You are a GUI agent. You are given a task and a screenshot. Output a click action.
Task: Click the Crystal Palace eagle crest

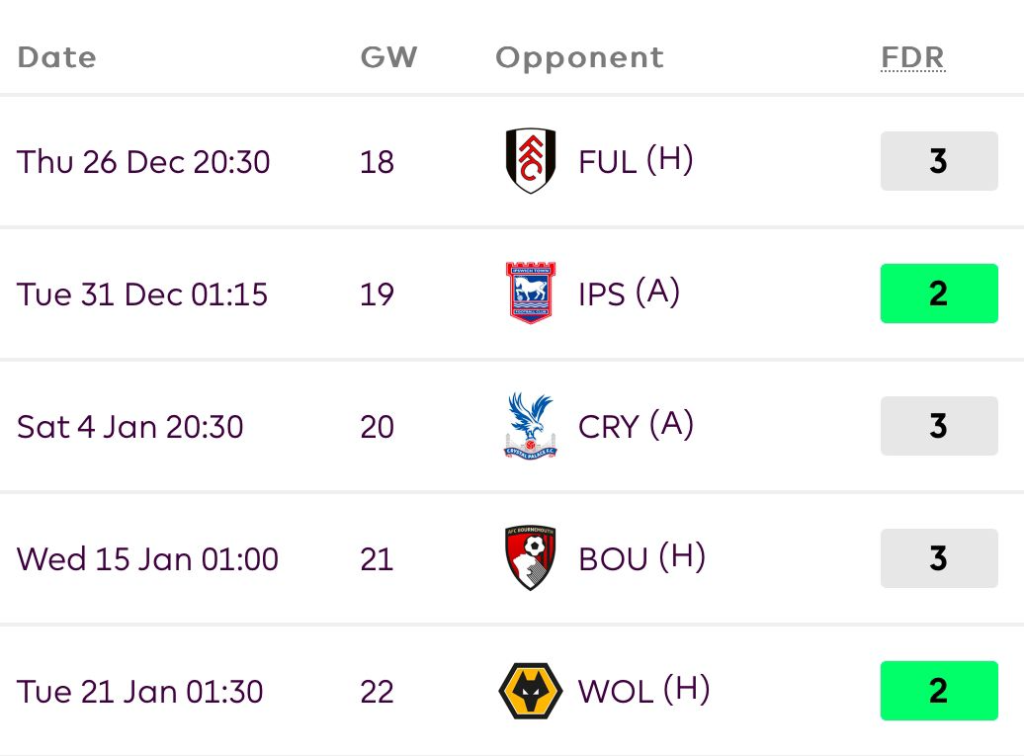pyautogui.click(x=530, y=426)
